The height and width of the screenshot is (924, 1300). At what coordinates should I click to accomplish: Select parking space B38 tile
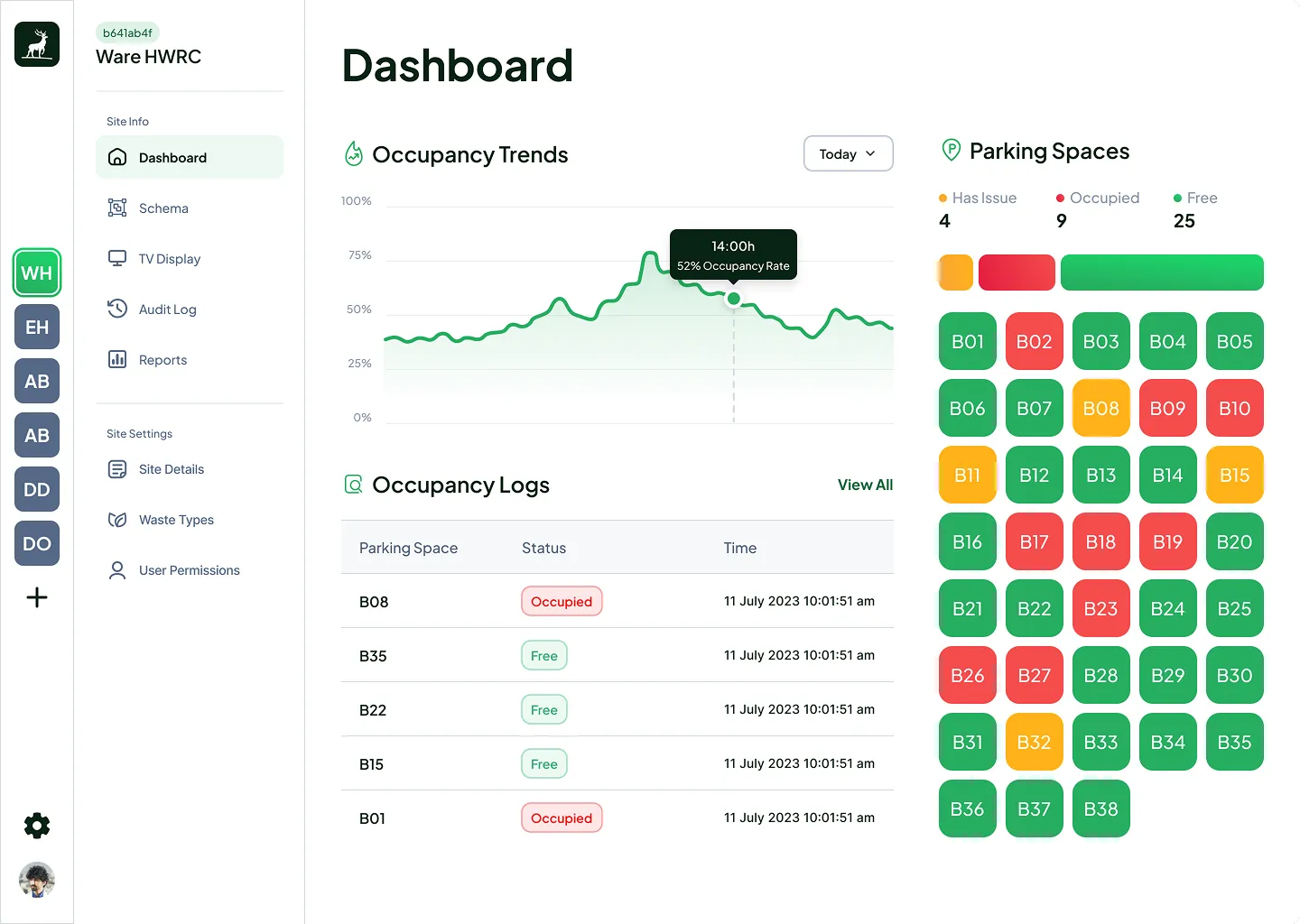1101,808
